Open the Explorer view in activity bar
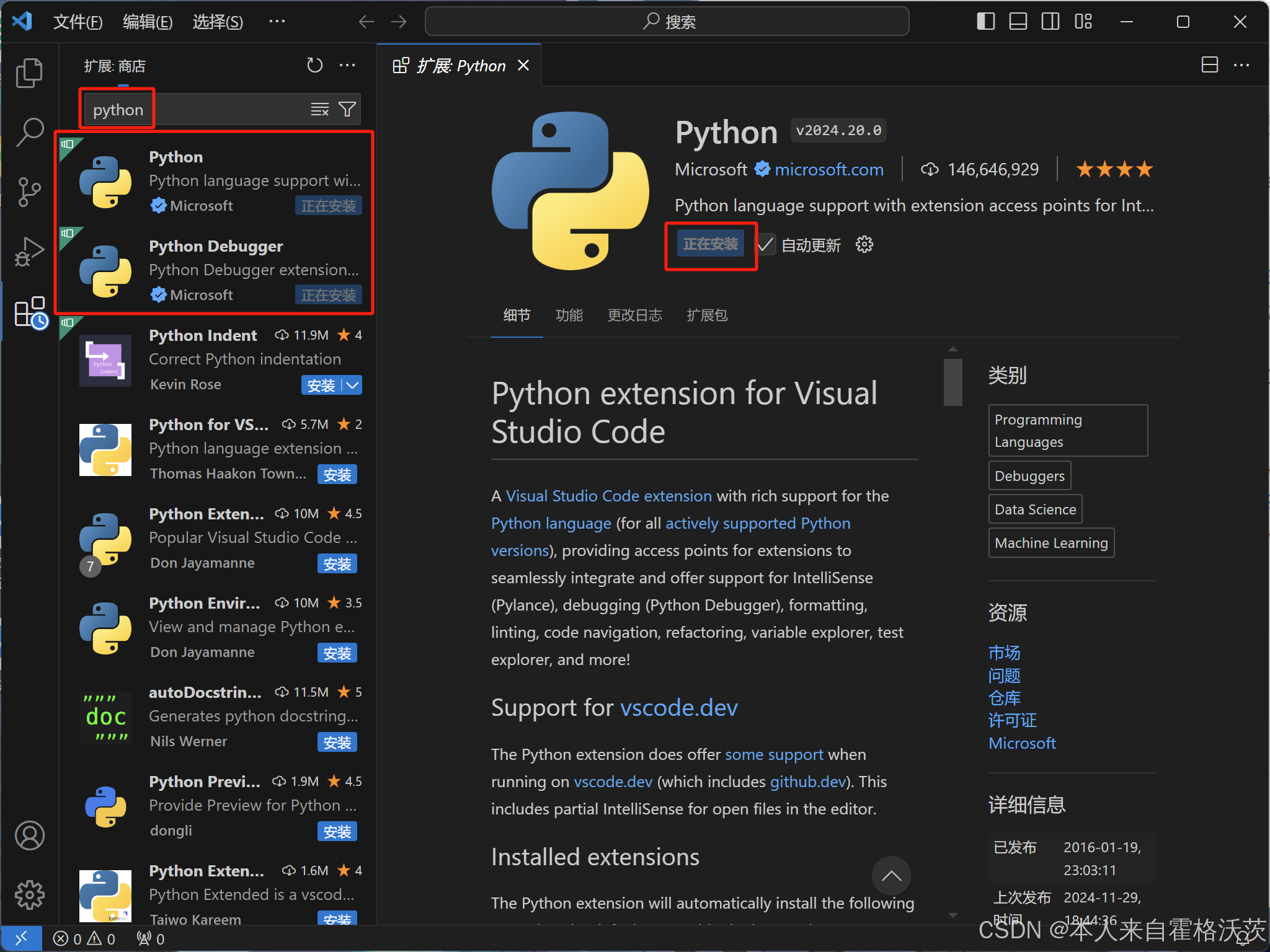The width and height of the screenshot is (1270, 952). [29, 73]
